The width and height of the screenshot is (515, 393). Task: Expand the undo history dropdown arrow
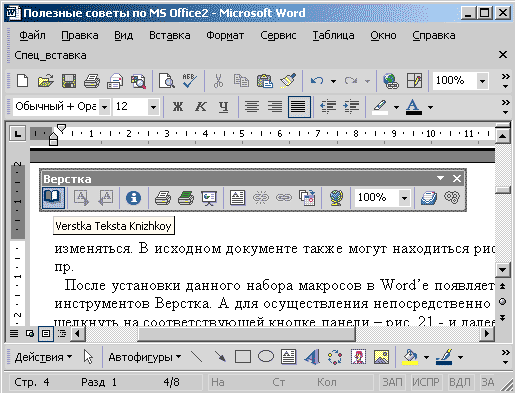coord(333,81)
